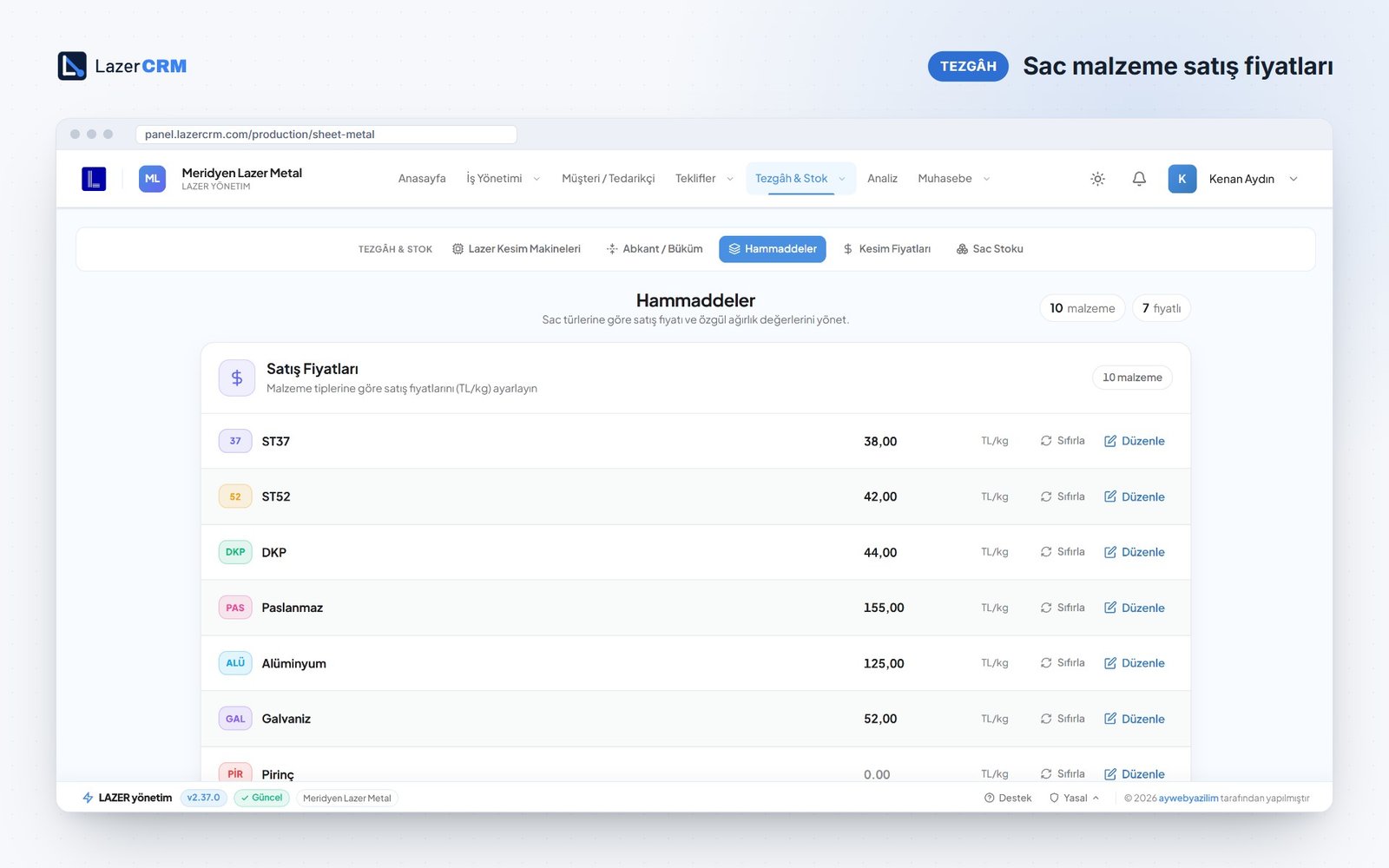Click the v2.37.0 version badge
1389x868 pixels.
(x=204, y=798)
